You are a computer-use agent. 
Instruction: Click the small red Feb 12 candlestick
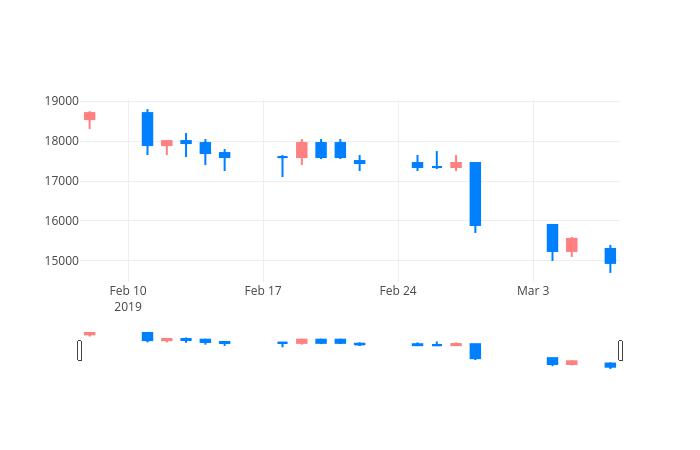pos(167,146)
